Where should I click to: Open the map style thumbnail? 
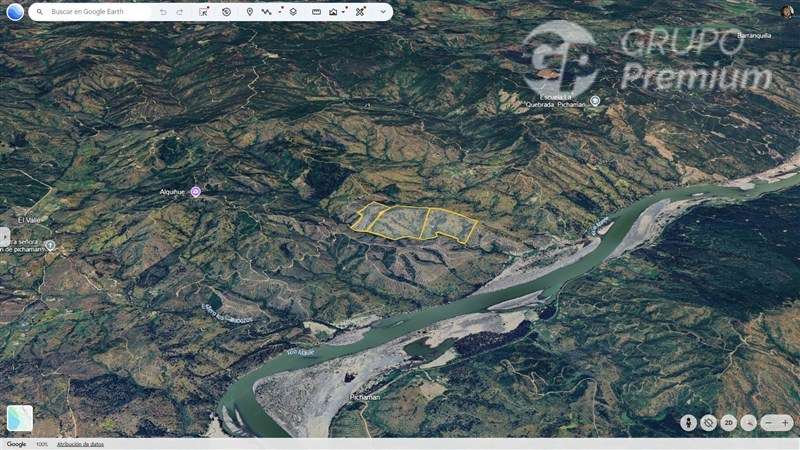20,418
